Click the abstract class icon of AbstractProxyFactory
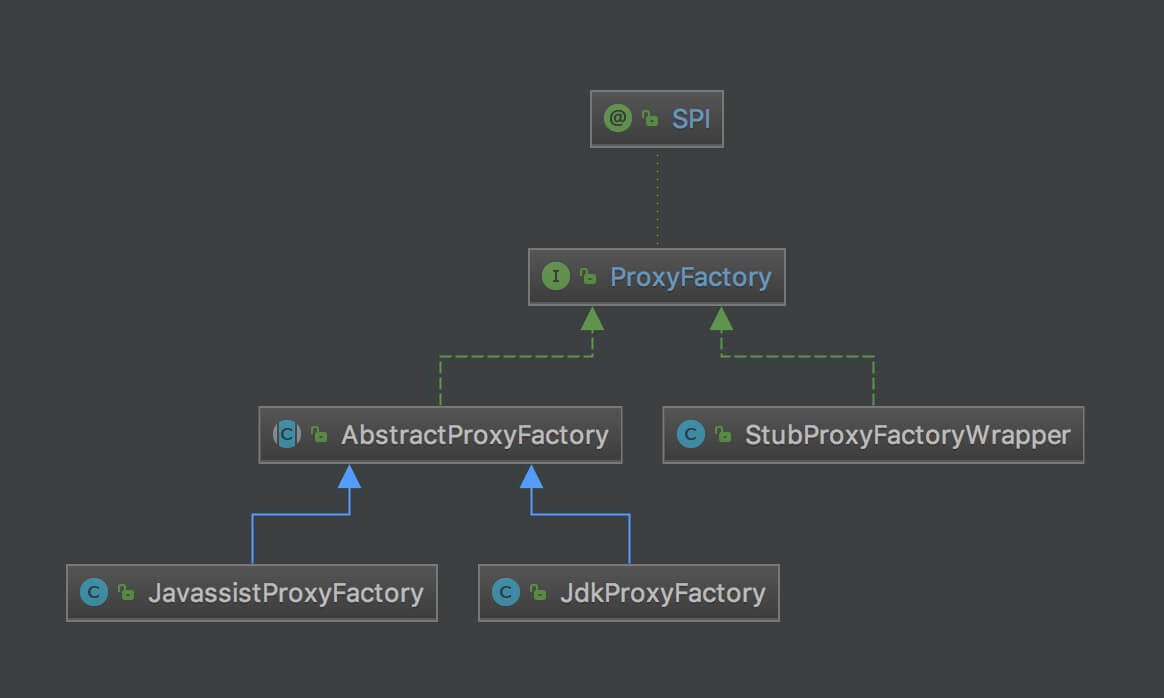 tap(286, 434)
